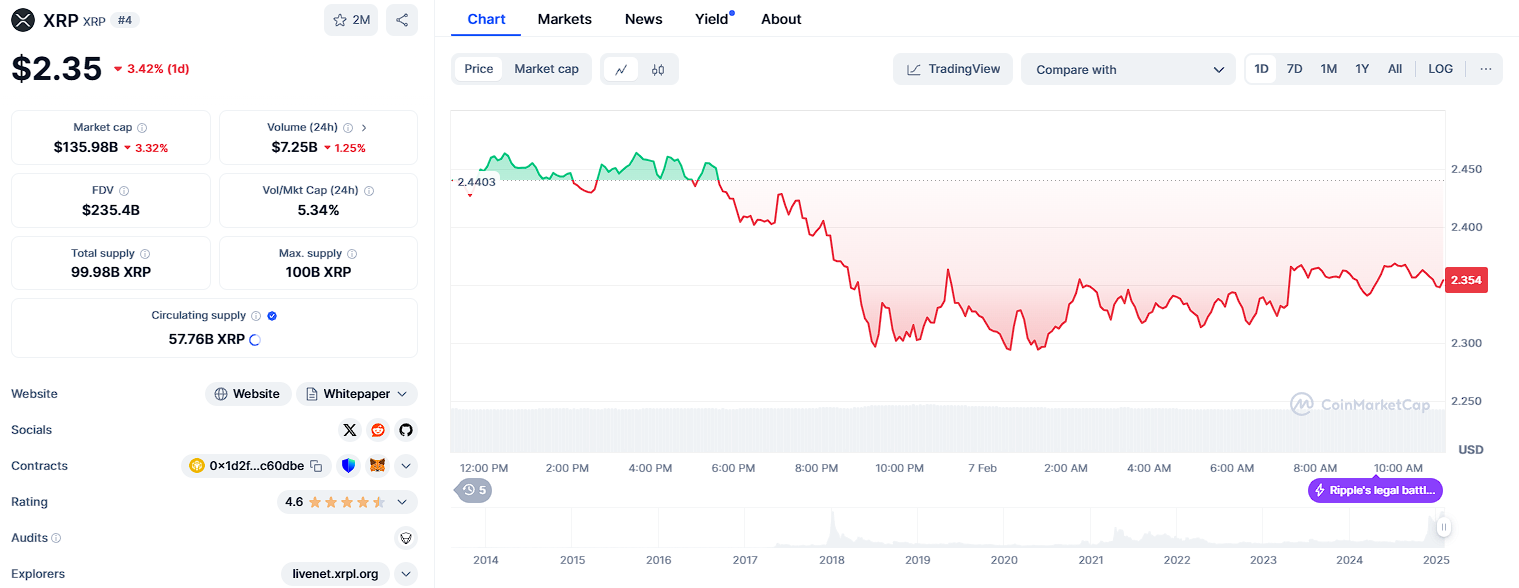Add XRP to watchlist with star button
Screen dimensions: 1519x588
coord(350,20)
